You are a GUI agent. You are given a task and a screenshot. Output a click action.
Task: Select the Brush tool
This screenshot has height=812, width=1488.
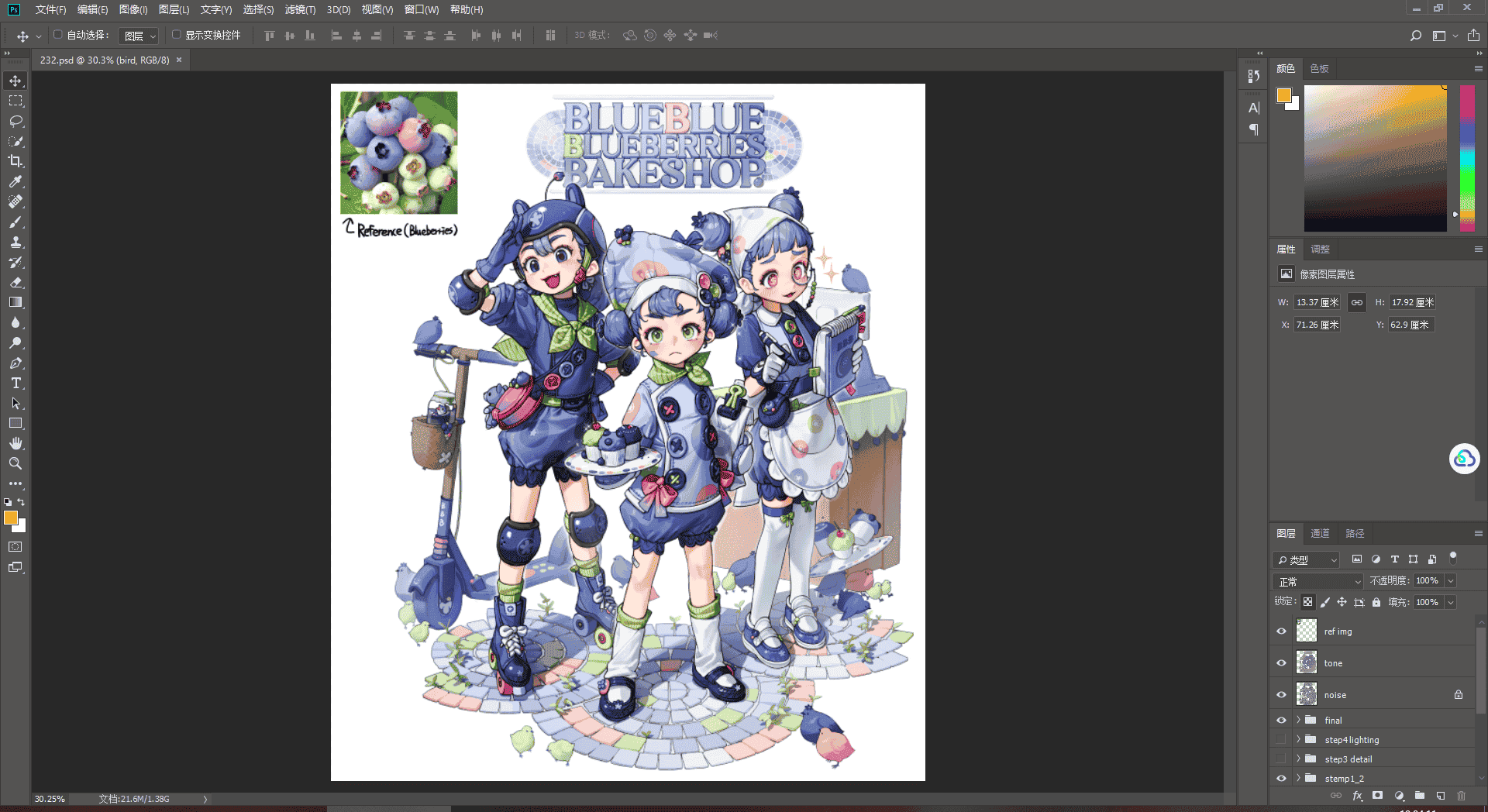pyautogui.click(x=15, y=222)
